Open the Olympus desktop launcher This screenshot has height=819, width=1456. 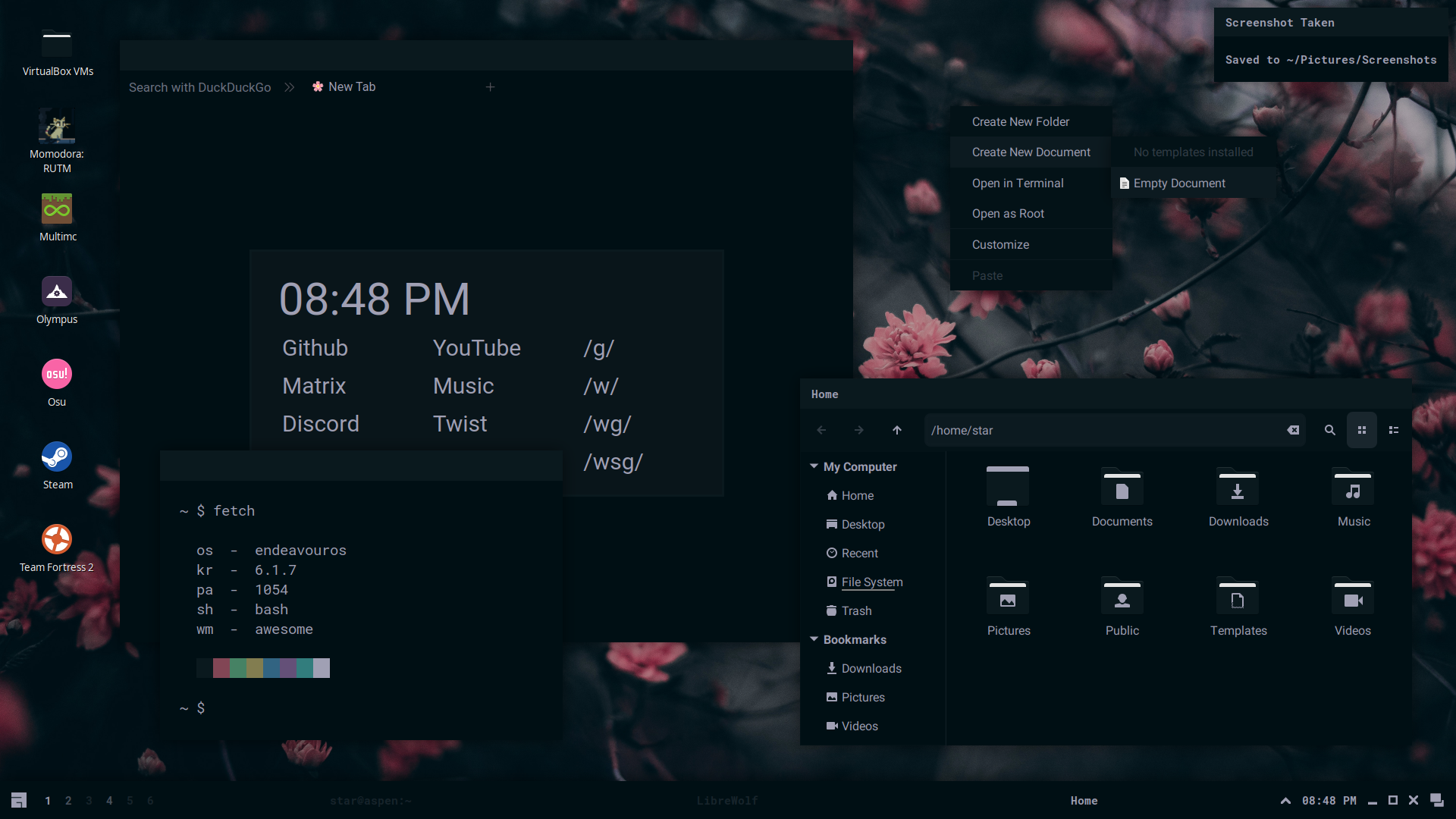[x=57, y=292]
